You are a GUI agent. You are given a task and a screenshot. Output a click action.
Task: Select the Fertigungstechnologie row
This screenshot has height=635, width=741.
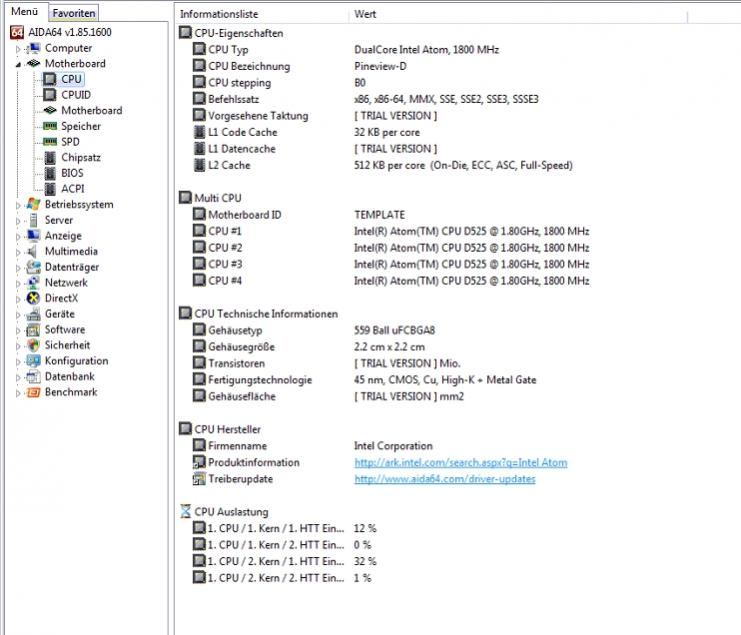(x=364, y=380)
